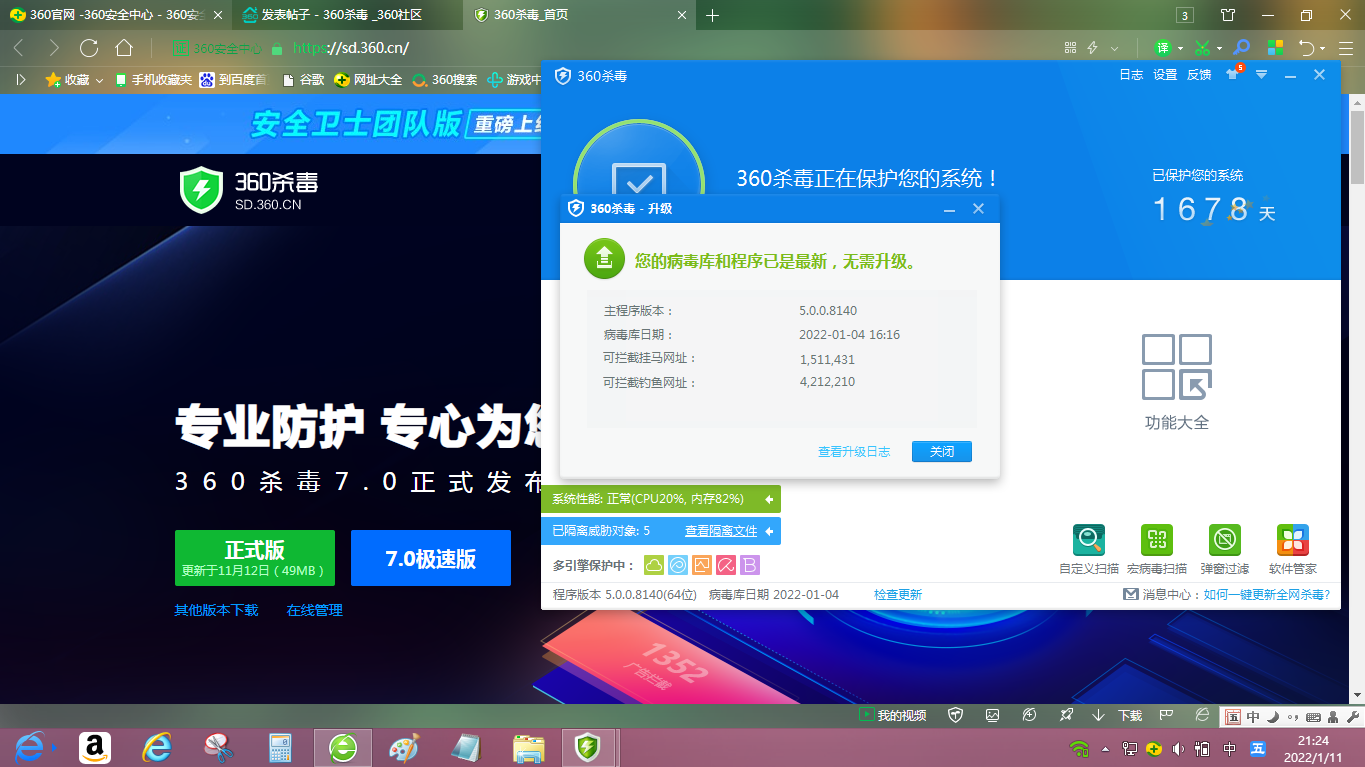Click the purple B BitDefender engine icon
1365x767 pixels.
coord(750,565)
